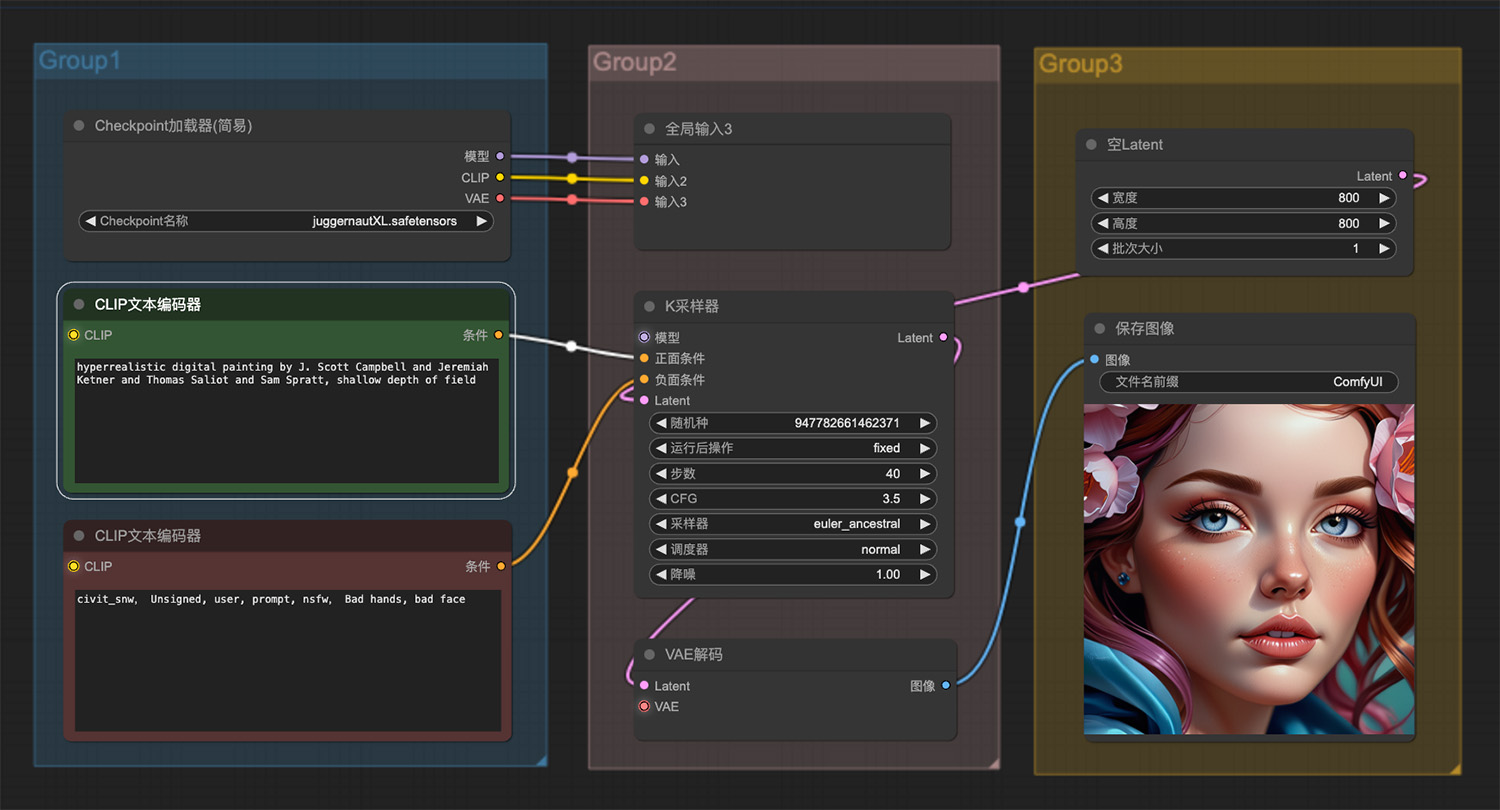Select previous scheduler via 调度器 left arrow
Viewport: 1500px width, 810px height.
661,549
